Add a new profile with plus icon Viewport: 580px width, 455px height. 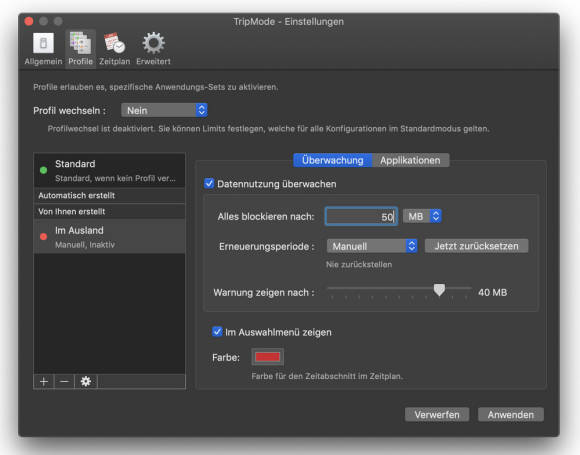[44, 381]
